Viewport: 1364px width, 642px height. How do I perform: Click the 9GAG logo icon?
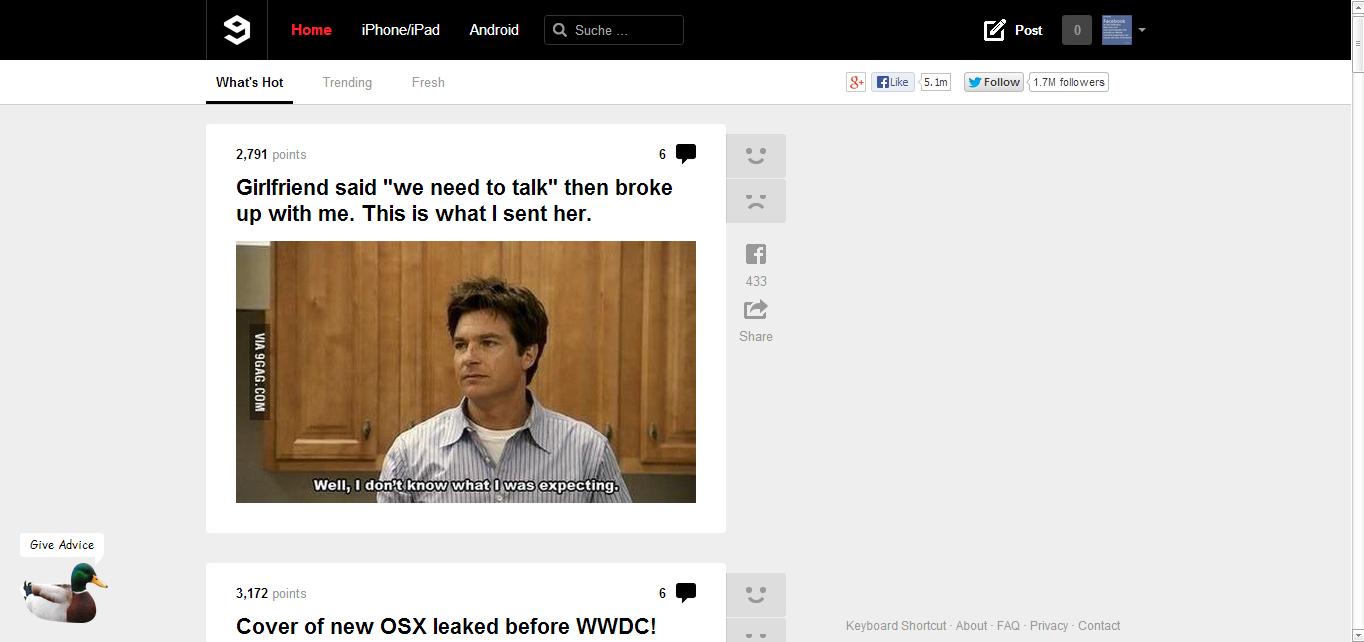237,30
